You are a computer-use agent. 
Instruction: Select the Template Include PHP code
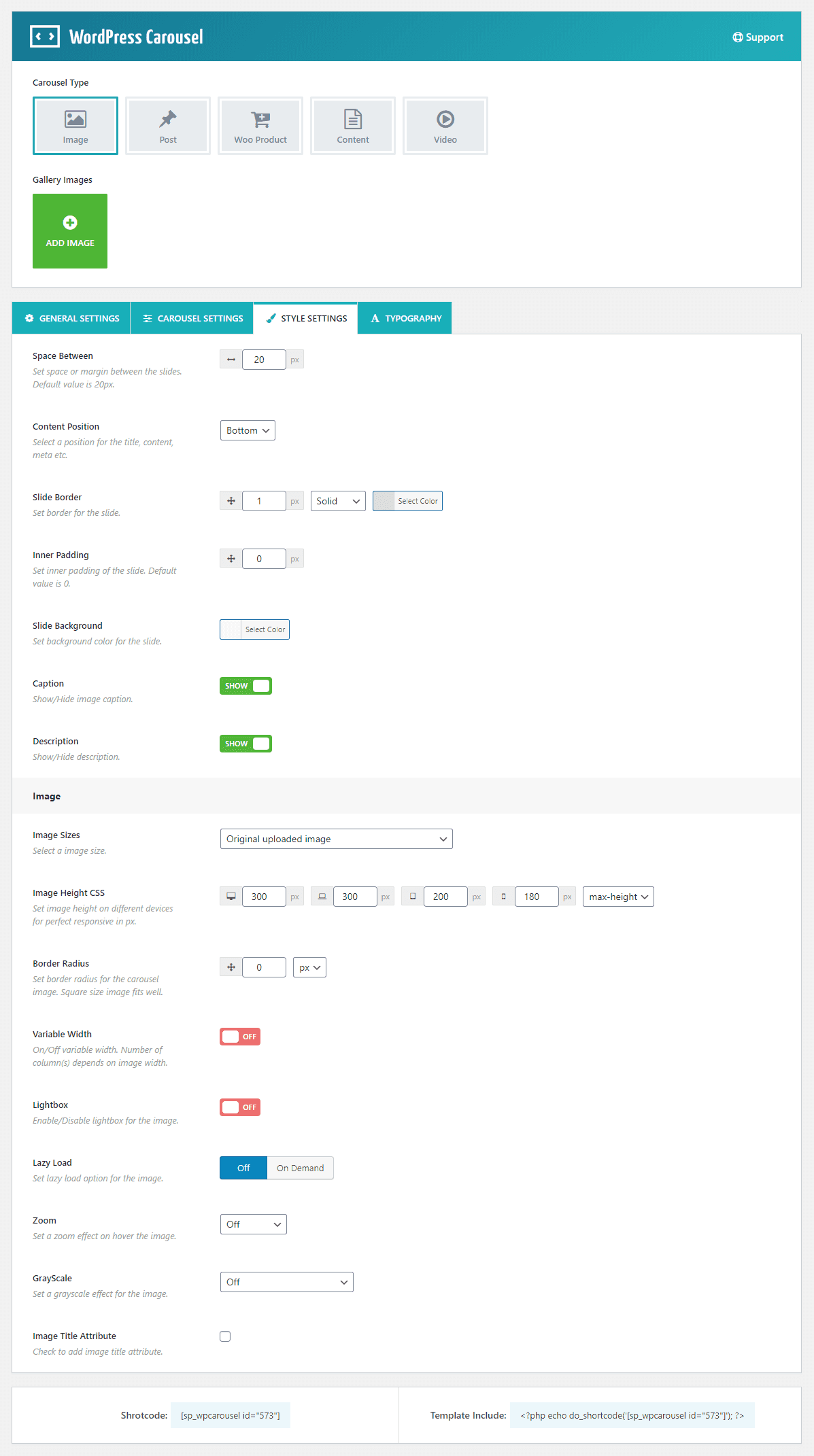click(x=632, y=1415)
